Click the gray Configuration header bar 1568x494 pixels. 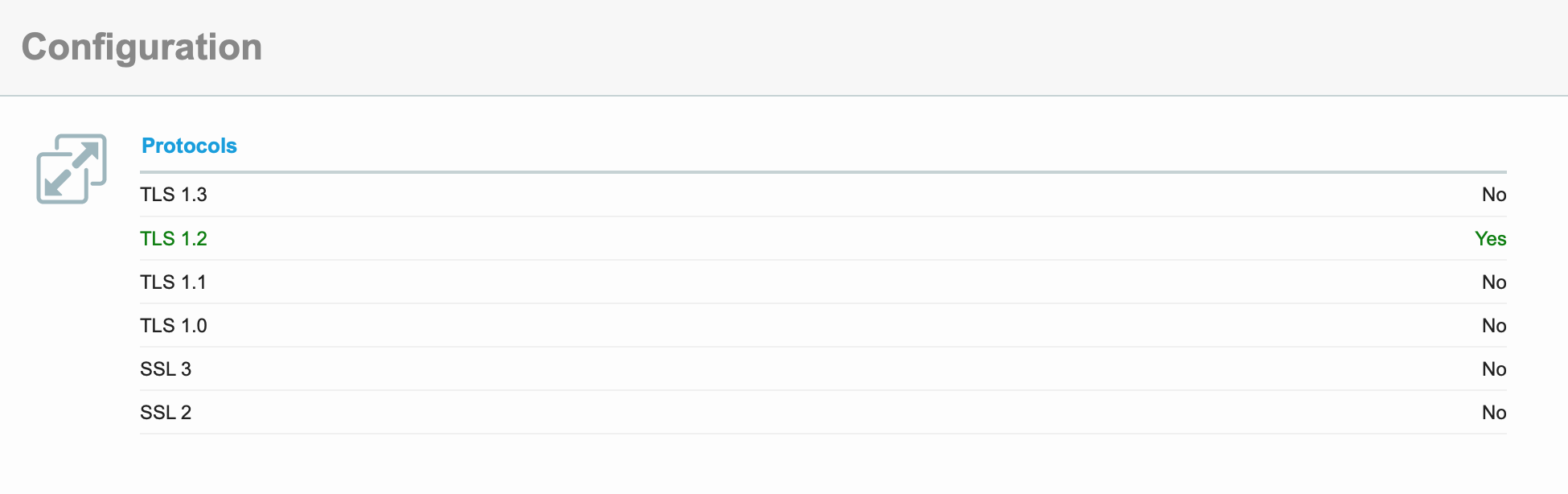point(784,47)
